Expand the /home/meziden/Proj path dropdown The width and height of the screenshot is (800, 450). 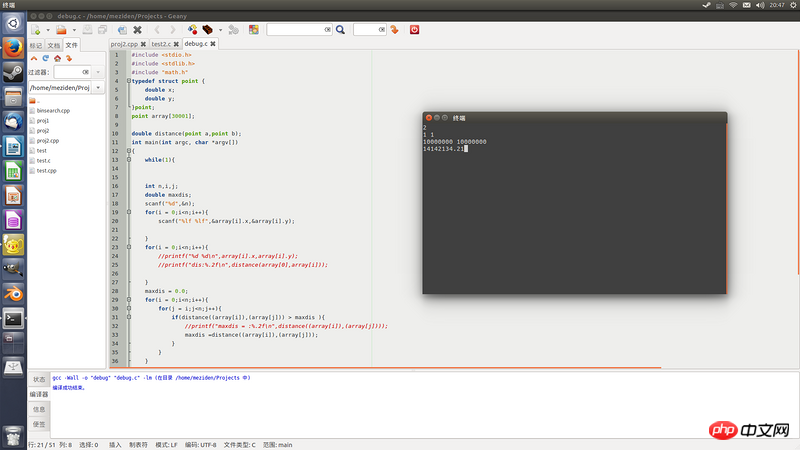pyautogui.click(x=98, y=88)
